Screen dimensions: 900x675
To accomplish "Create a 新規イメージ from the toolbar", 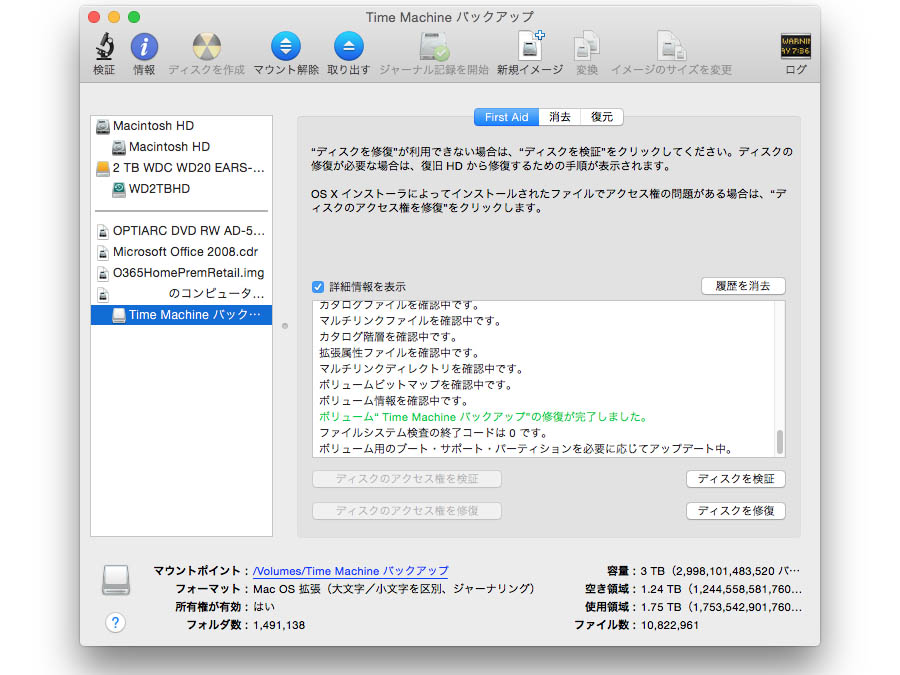I will (x=530, y=46).
